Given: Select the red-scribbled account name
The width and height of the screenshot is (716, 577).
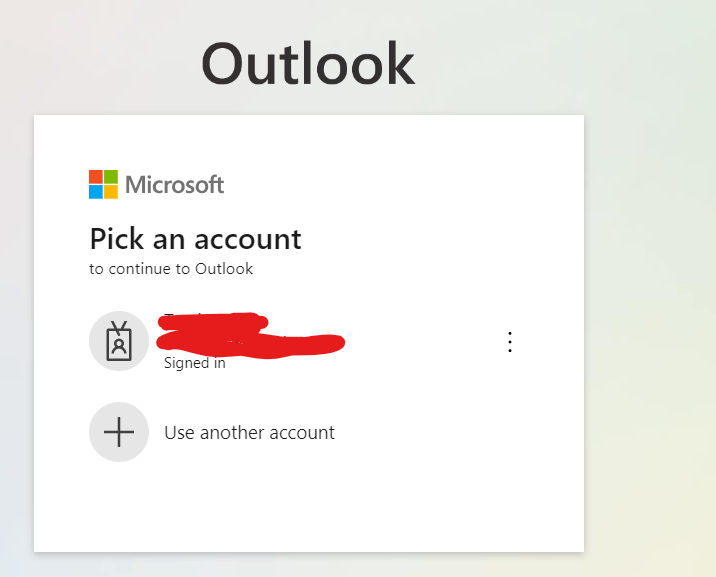Looking at the screenshot, I should (250, 336).
